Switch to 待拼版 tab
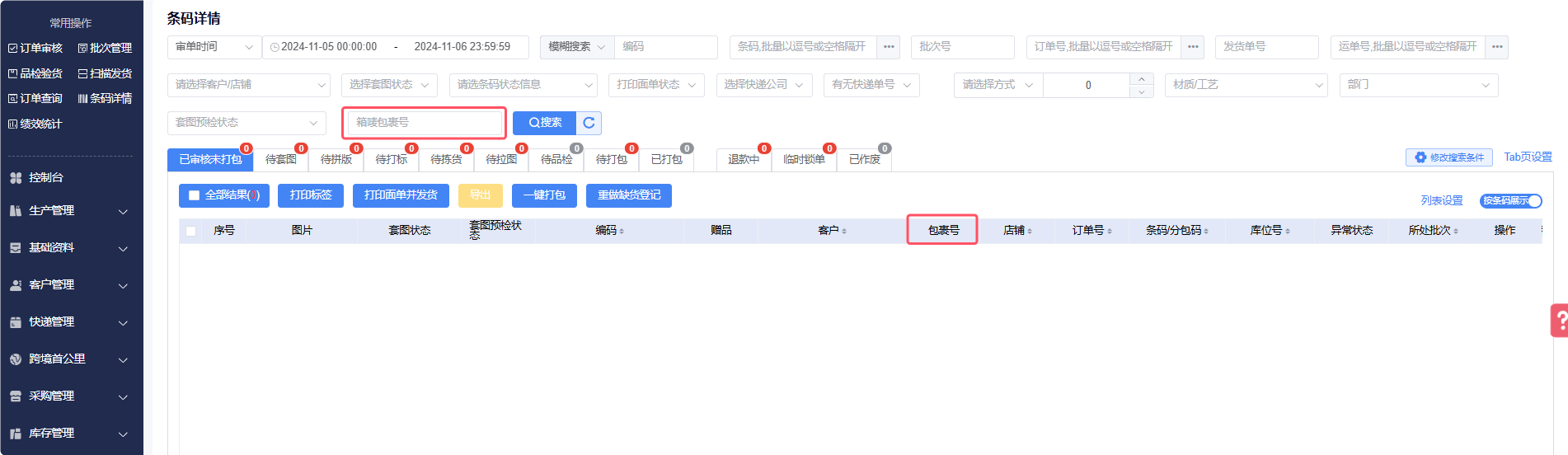1568x455 pixels. [336, 160]
